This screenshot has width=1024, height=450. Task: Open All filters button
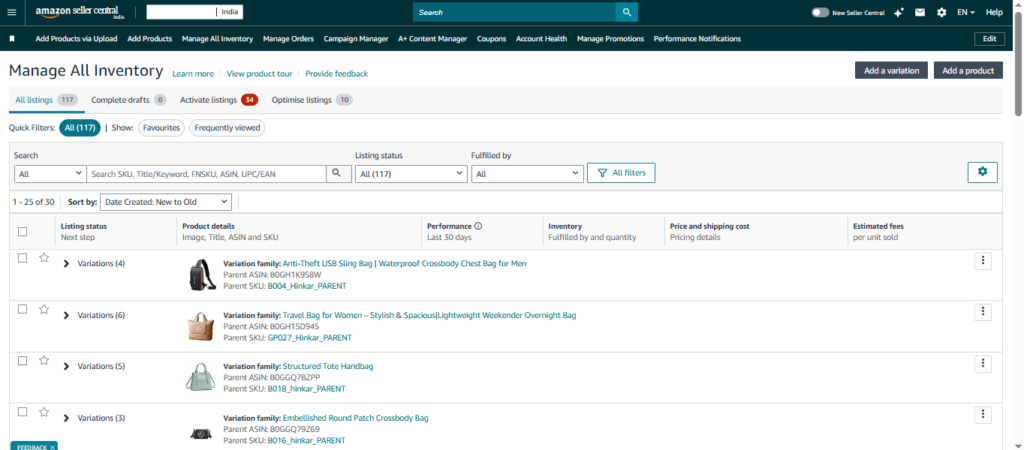[x=621, y=173]
